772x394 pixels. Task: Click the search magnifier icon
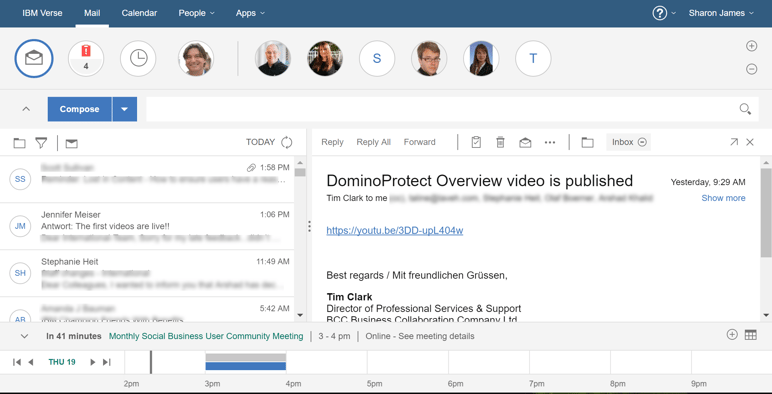(745, 109)
